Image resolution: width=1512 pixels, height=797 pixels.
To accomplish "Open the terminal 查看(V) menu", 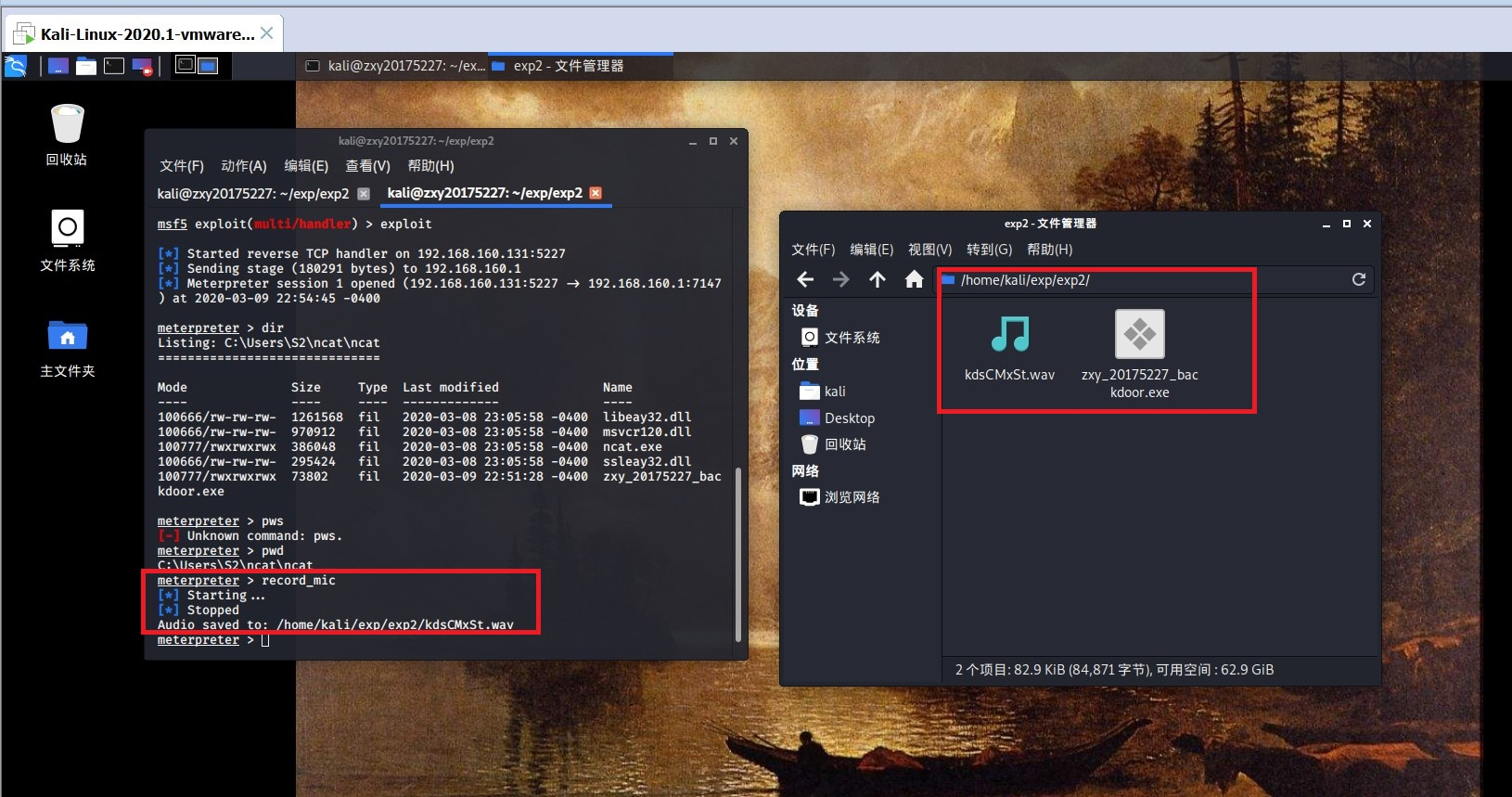I will (368, 166).
